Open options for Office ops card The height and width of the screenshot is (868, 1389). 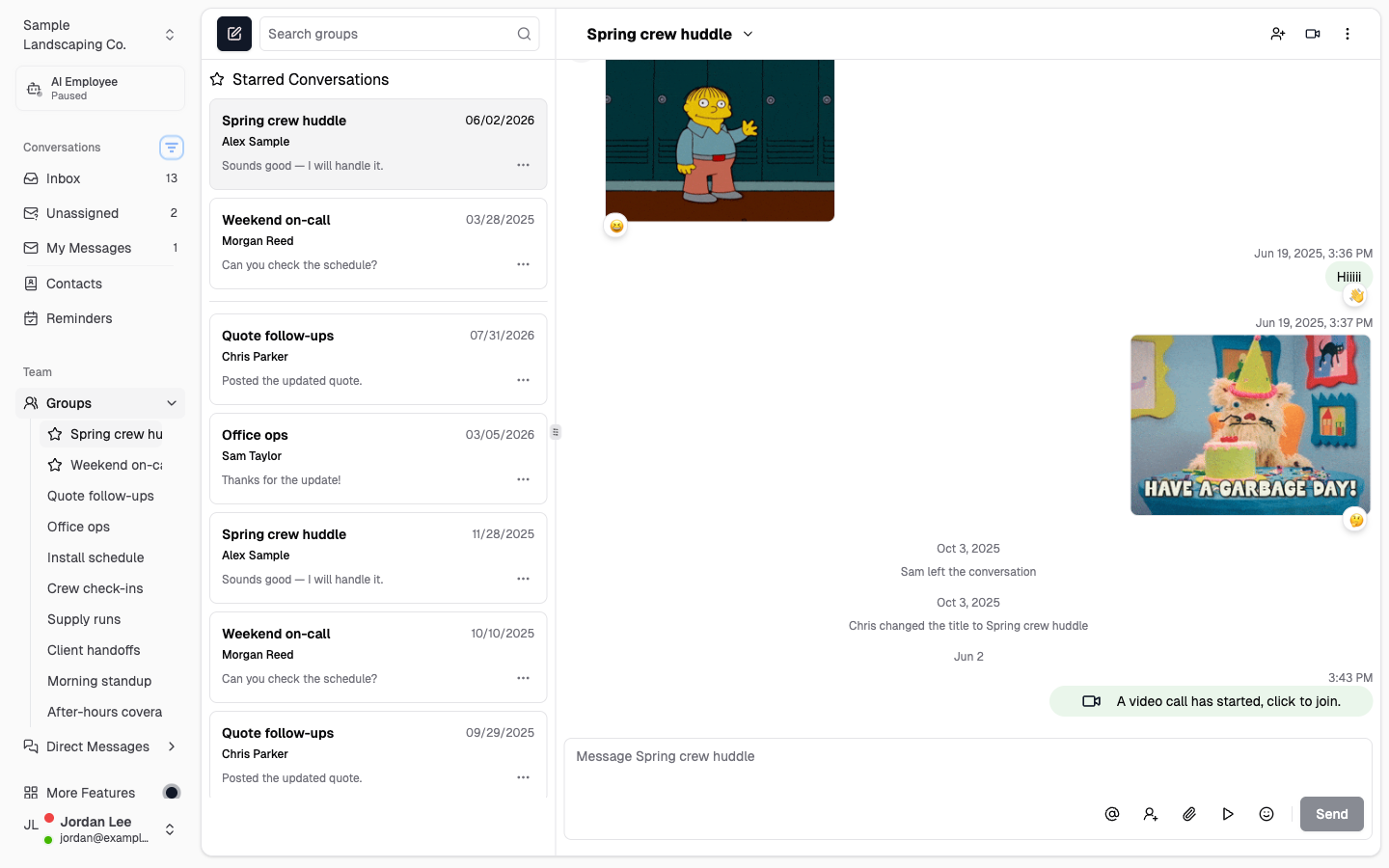[523, 479]
